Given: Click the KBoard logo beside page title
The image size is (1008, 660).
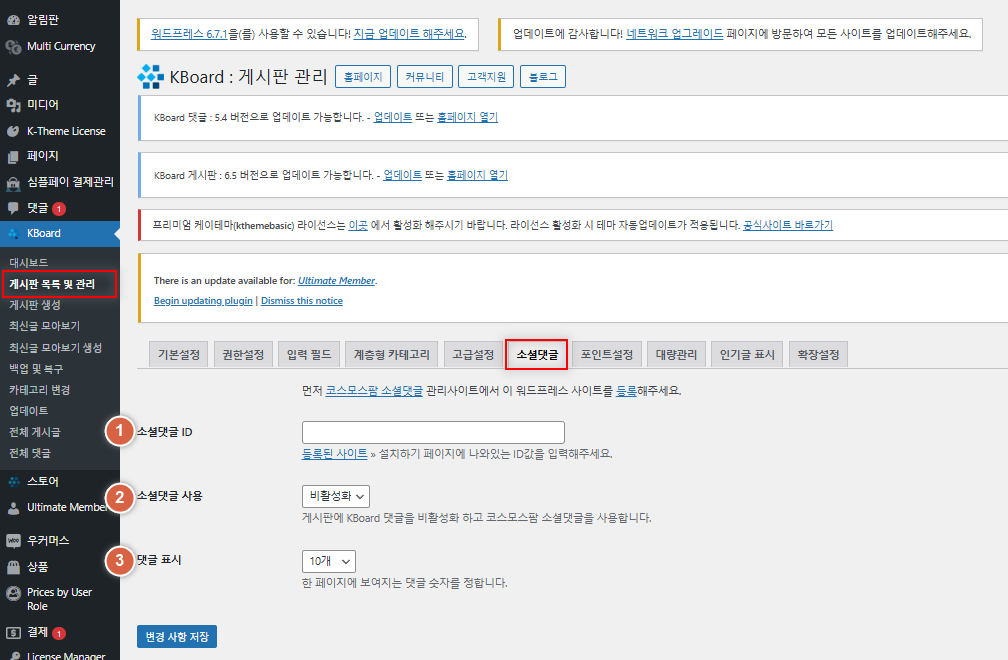Looking at the screenshot, I should 150,76.
